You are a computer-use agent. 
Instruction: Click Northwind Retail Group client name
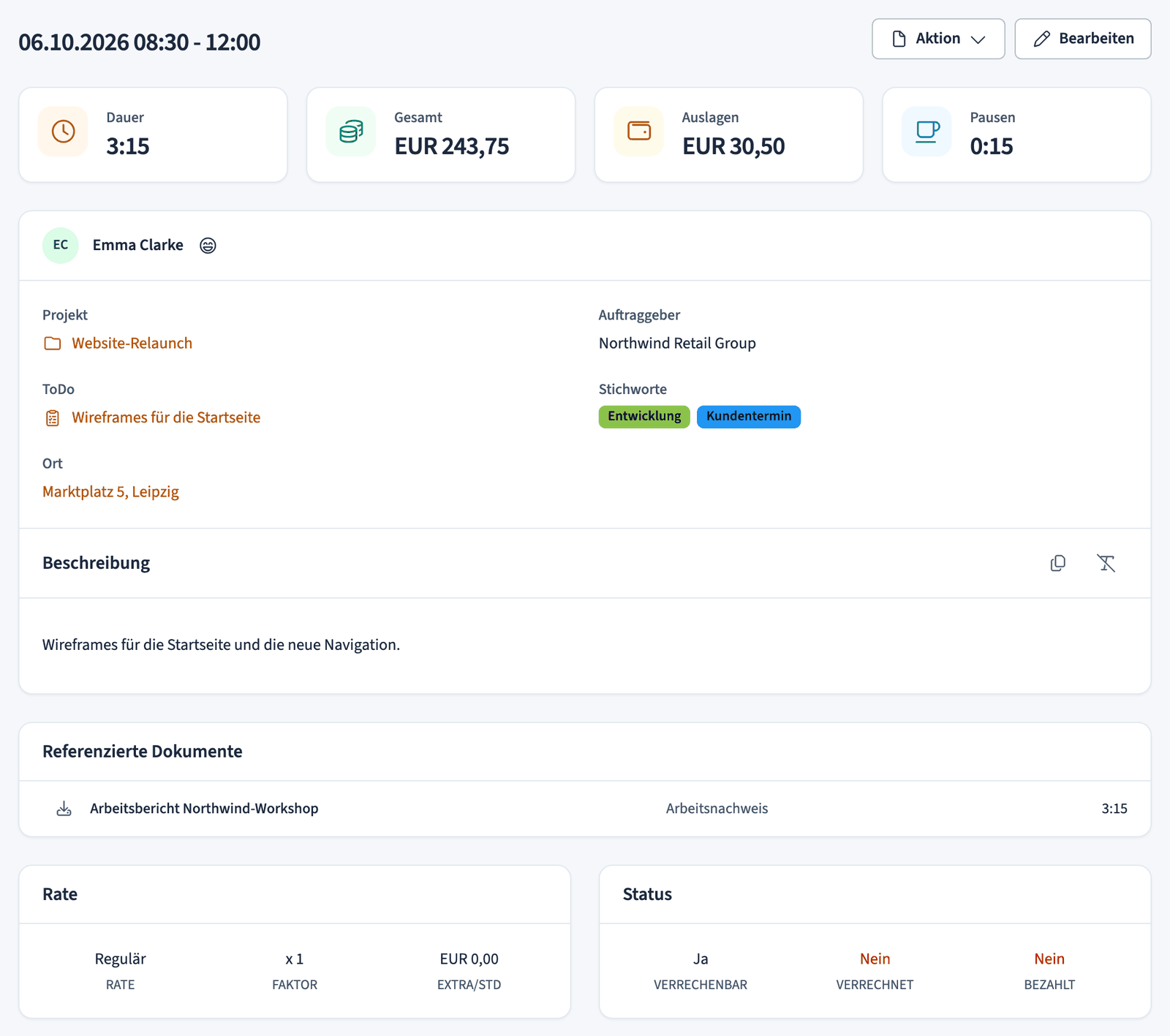pos(677,344)
